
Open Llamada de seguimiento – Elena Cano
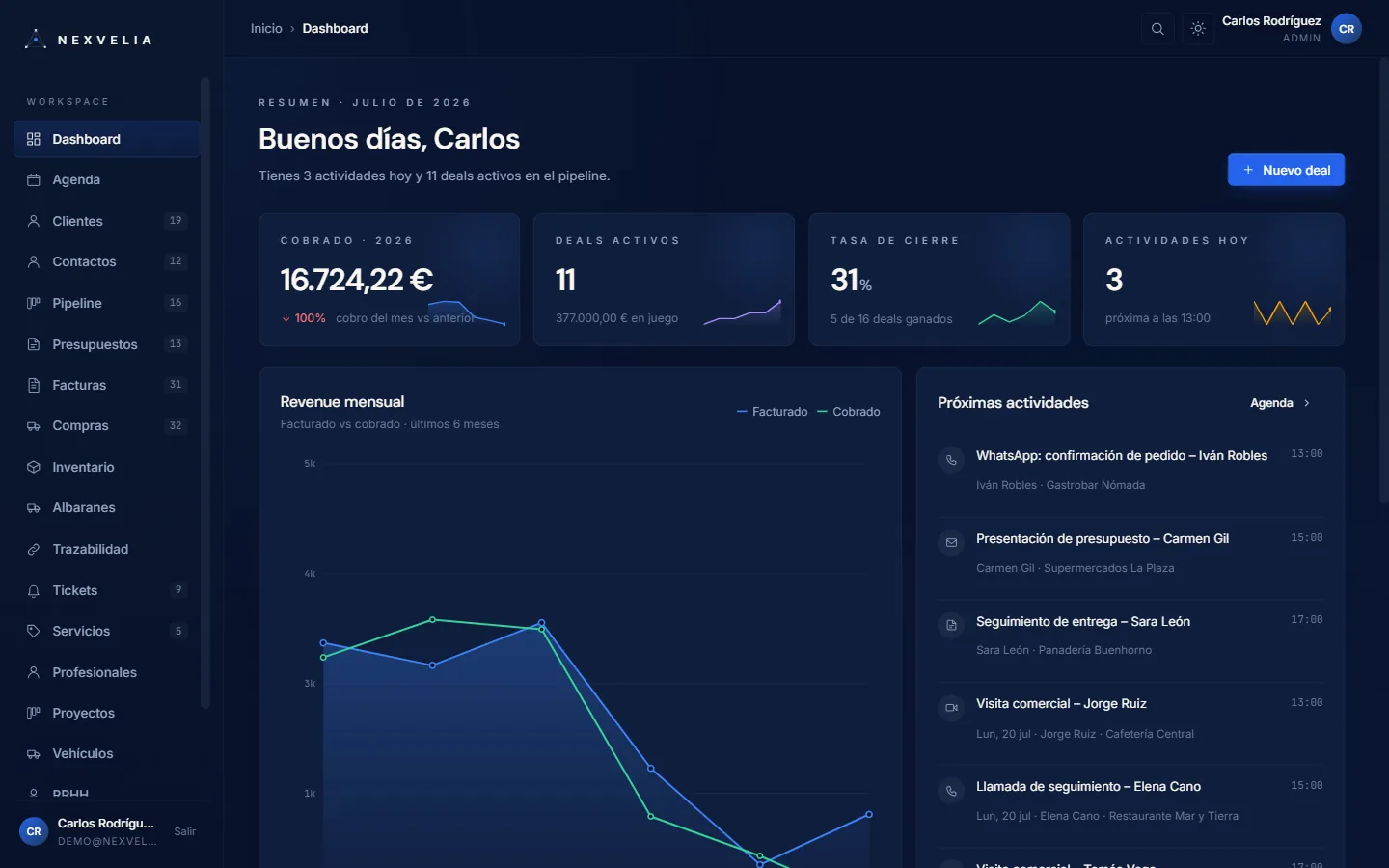click(1130, 800)
